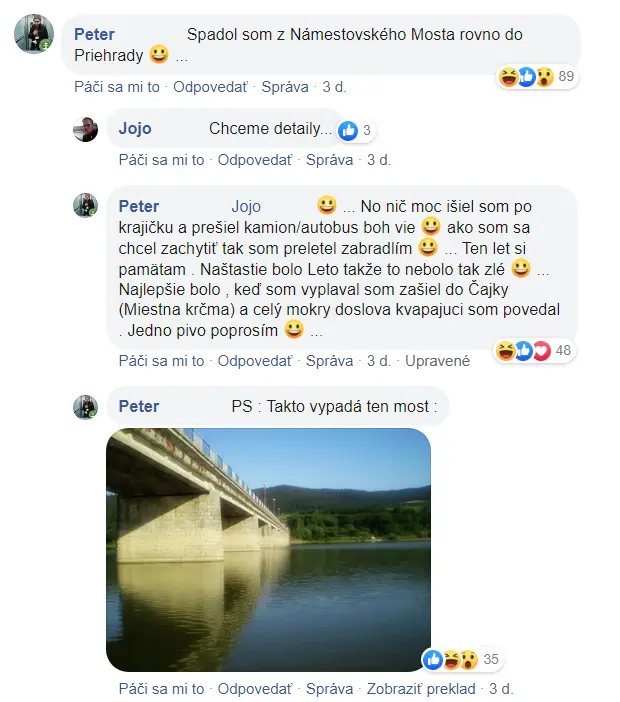
Task: Open the bridge photo attachment
Action: click(268, 549)
